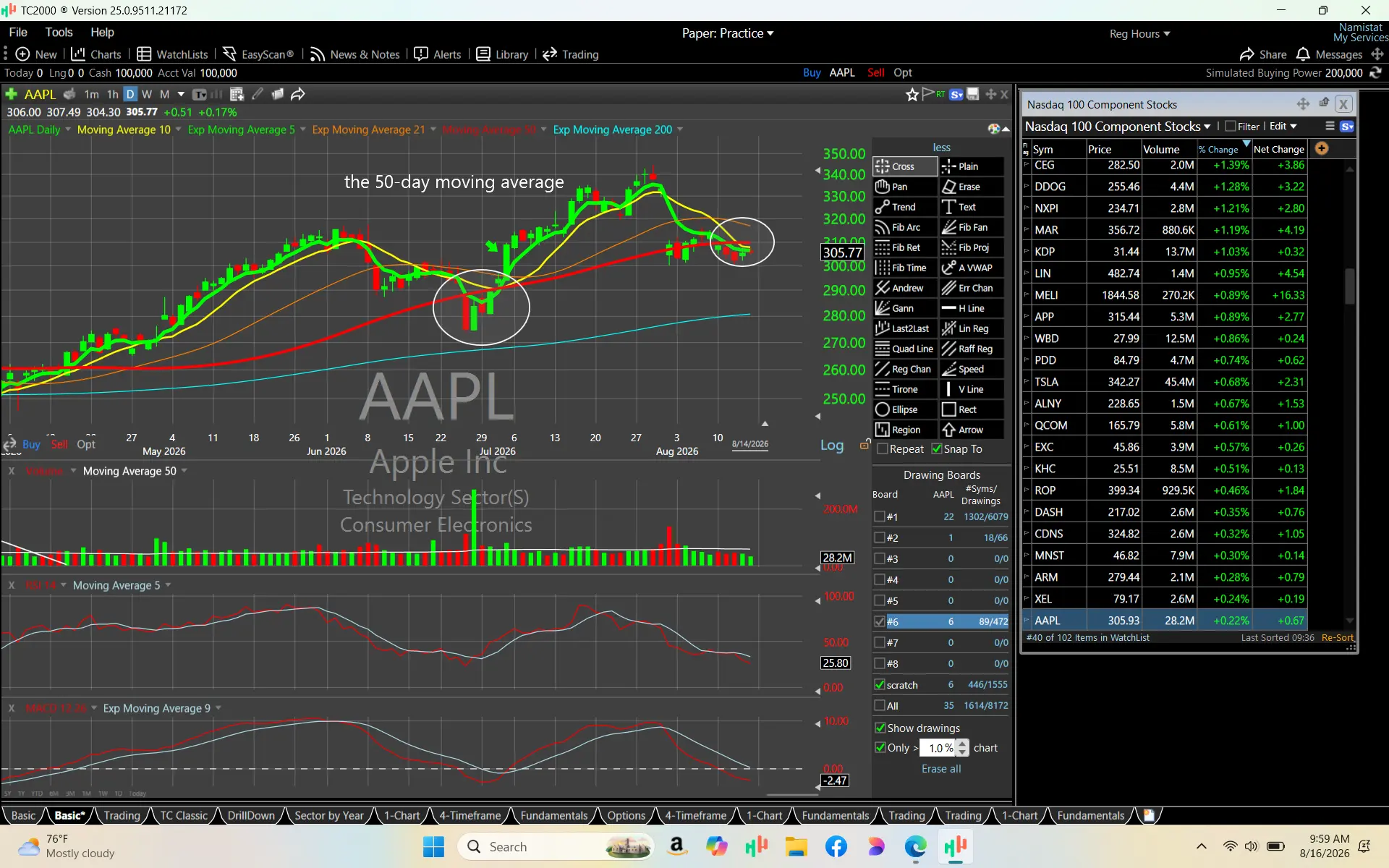Uncheck the scratch drawing board

coord(880,684)
